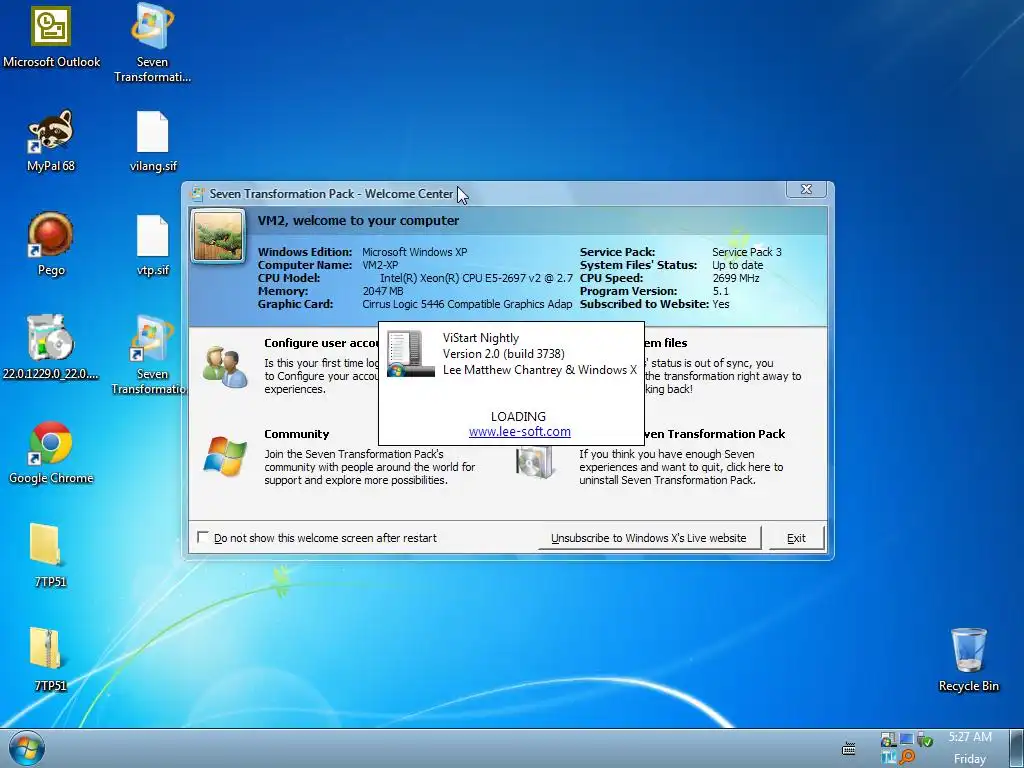
Task: Click the '2699 MHz' CPU speed value
Action: [735, 278]
